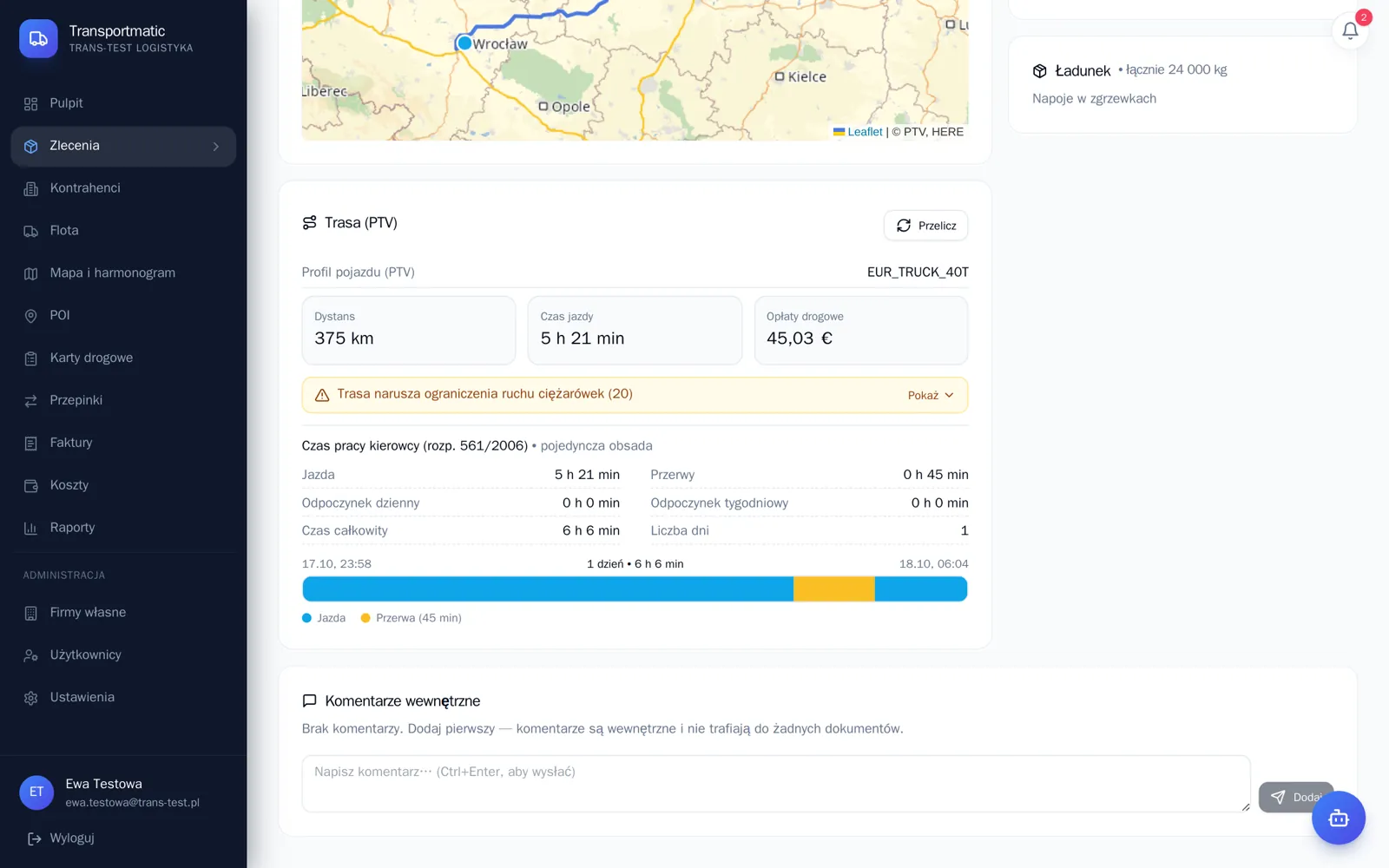
Task: Click the Ustawienia gear icon
Action: point(30,698)
